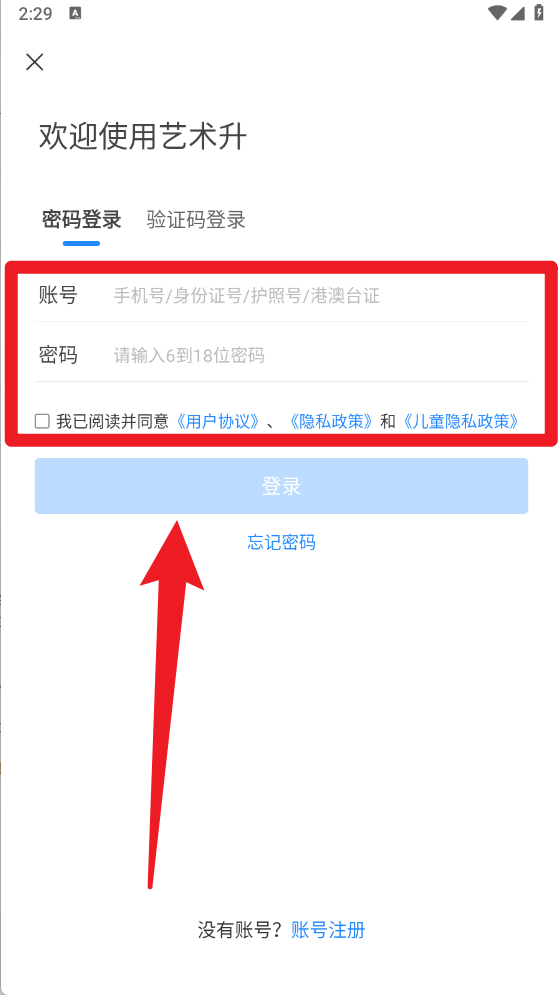The width and height of the screenshot is (559, 995).
Task: Tap the keyboard indicator icon in status bar
Action: [75, 14]
